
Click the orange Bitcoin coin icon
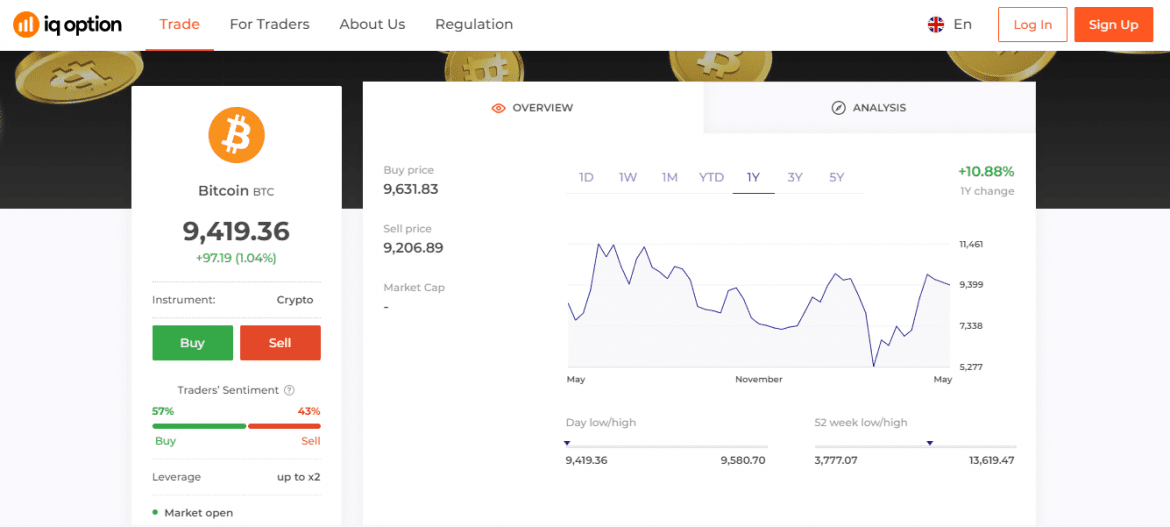coord(236,135)
